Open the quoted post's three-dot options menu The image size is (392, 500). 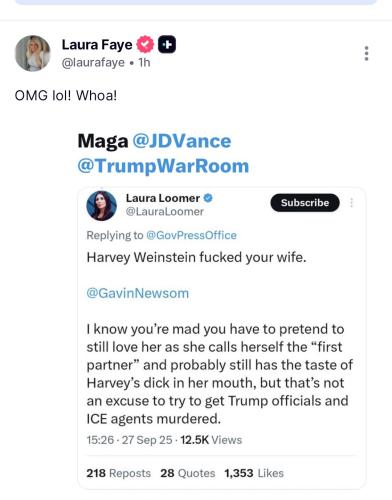click(x=351, y=203)
